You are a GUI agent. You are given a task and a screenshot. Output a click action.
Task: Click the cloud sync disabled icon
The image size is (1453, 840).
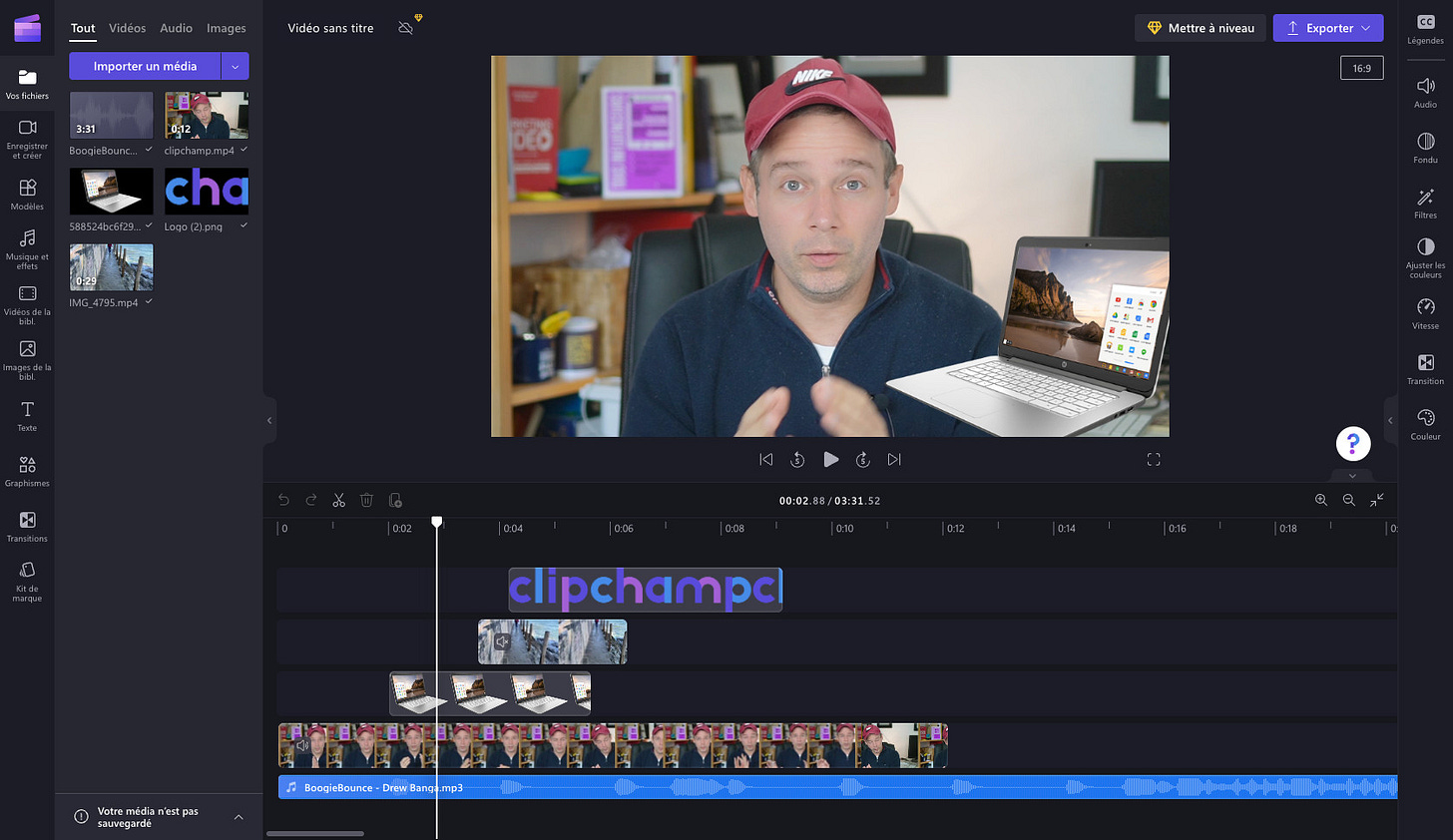(405, 28)
